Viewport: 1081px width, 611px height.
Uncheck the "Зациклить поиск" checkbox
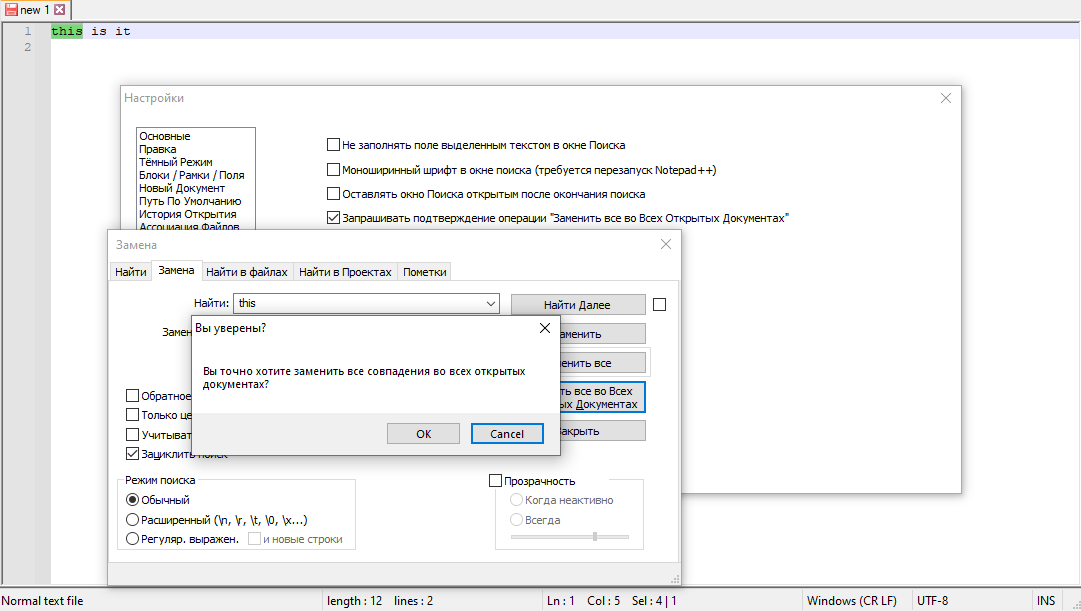[x=132, y=452]
